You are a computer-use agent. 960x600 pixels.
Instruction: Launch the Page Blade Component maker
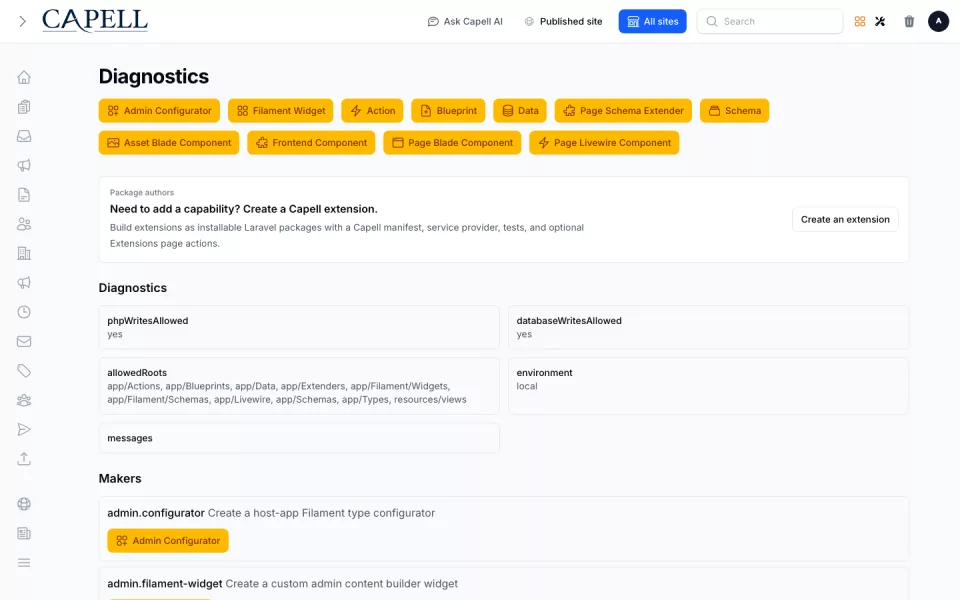(452, 143)
